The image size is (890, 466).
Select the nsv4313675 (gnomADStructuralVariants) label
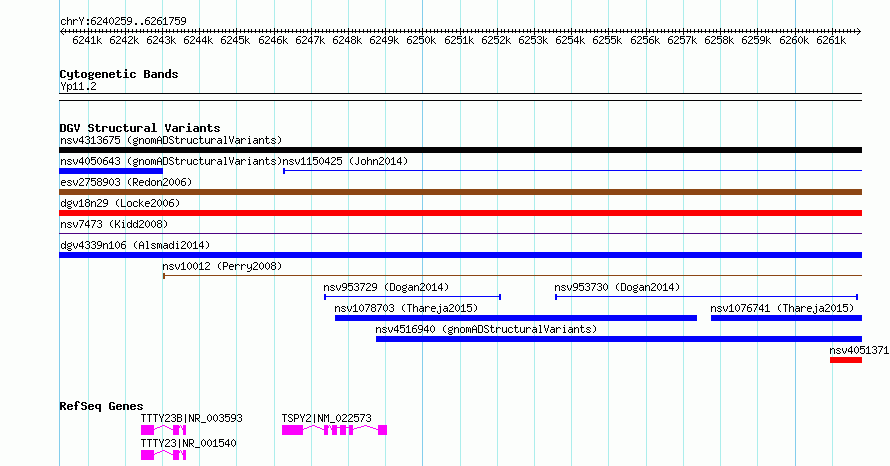171,140
